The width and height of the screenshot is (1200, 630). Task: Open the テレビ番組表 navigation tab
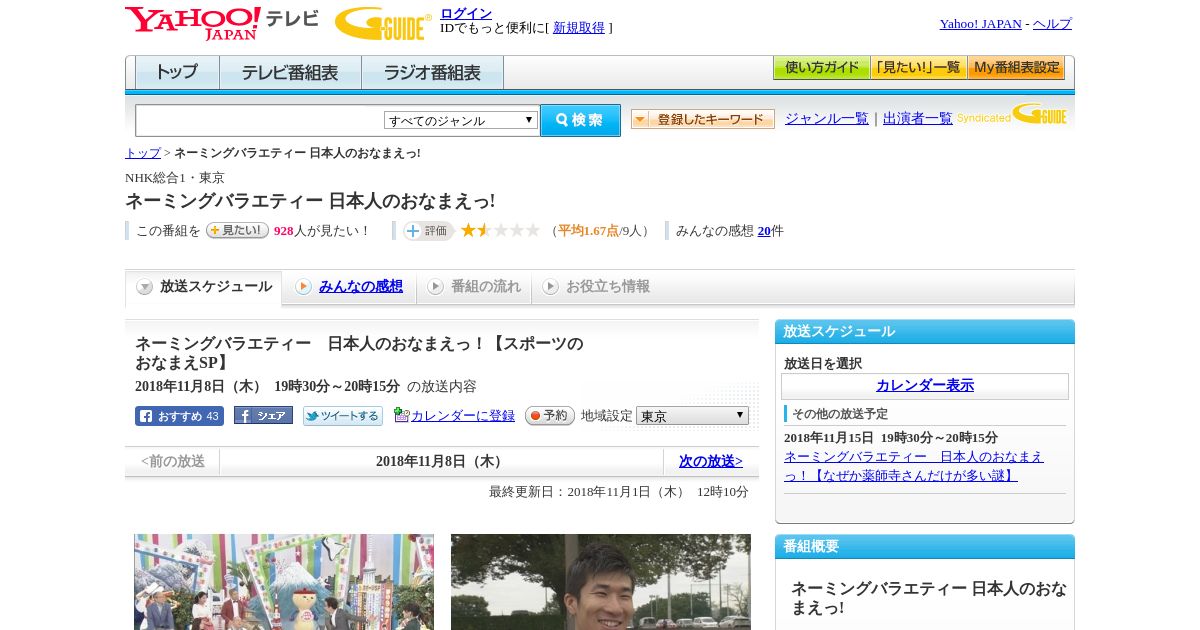point(290,72)
